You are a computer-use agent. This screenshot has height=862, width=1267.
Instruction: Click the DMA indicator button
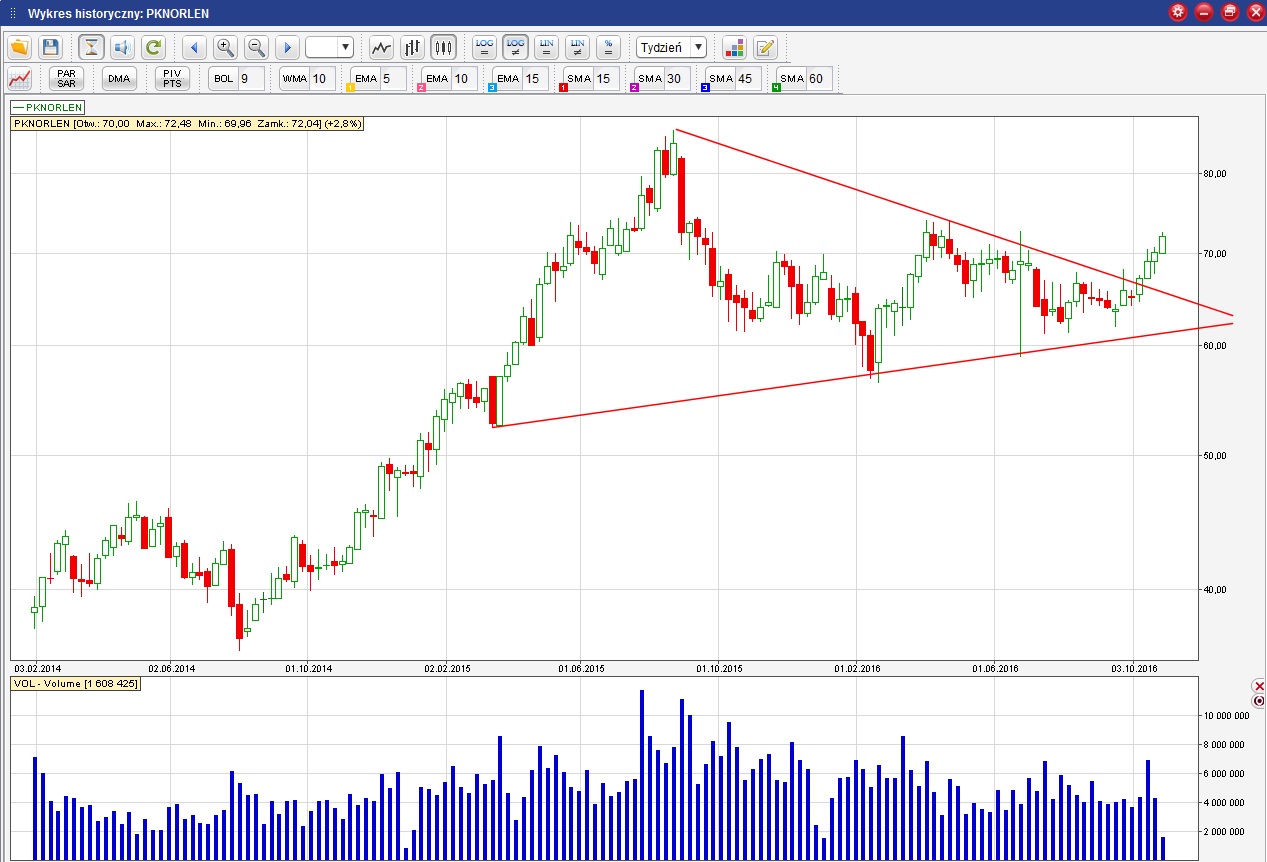119,78
